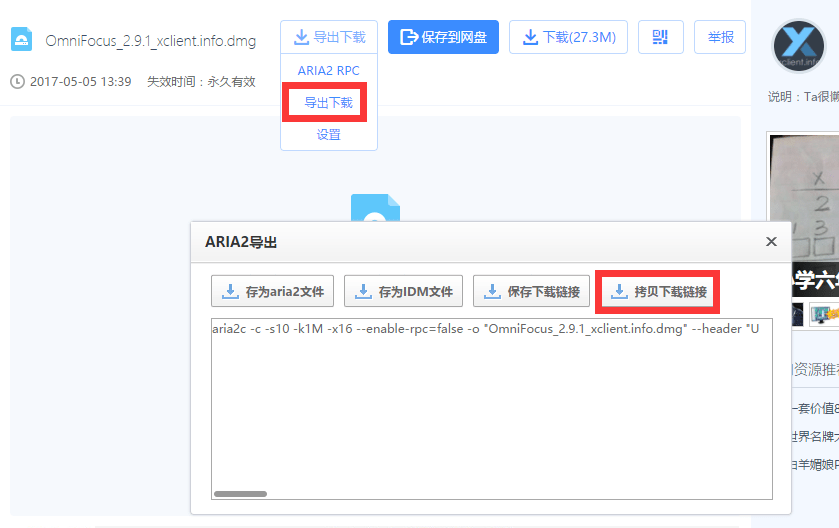Open the handwritten math ad thumbnail

804,214
